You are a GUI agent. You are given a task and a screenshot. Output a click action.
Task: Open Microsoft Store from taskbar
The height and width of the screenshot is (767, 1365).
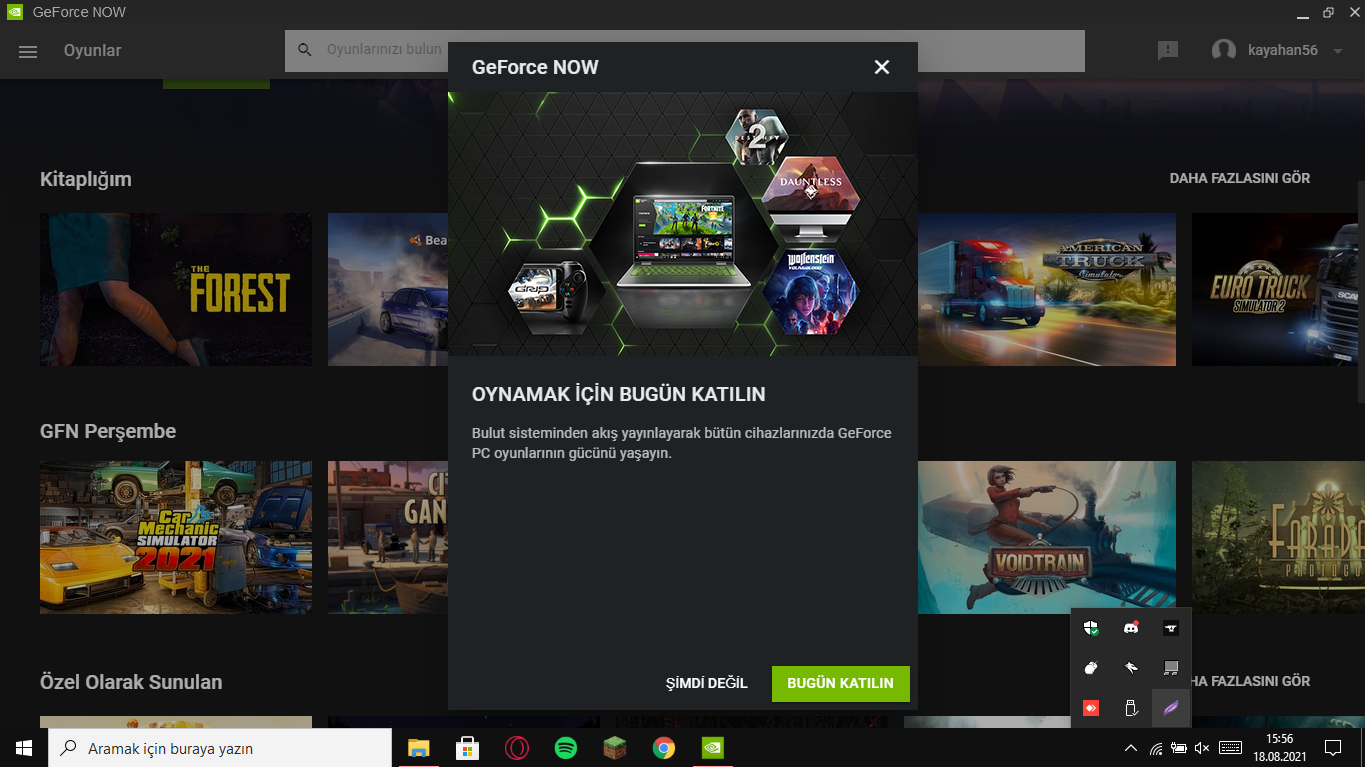point(467,748)
